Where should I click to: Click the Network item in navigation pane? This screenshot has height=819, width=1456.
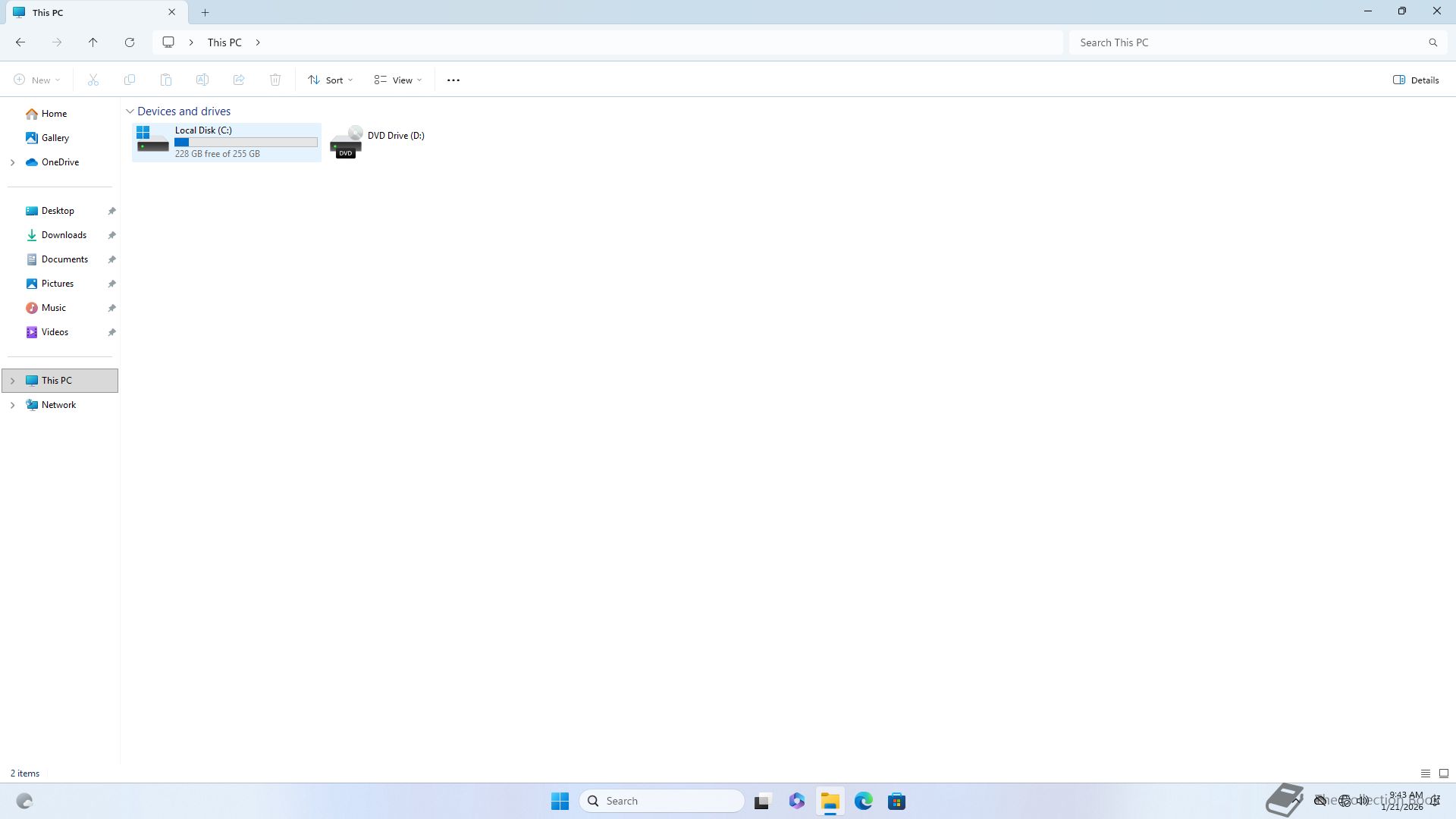click(x=58, y=405)
